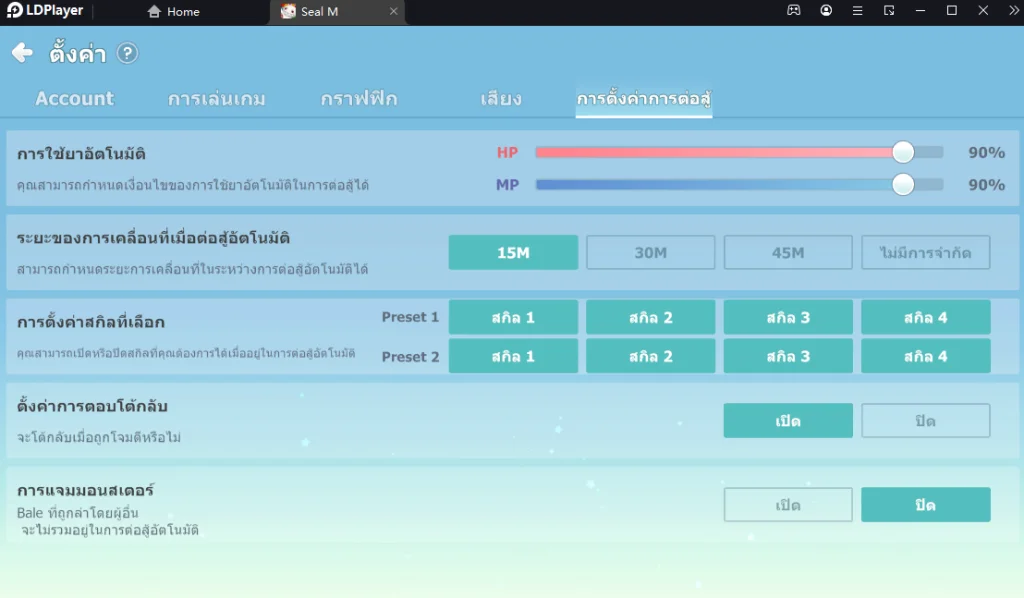Disable monster stealing with ปิด
This screenshot has width=1024, height=598.
point(925,505)
